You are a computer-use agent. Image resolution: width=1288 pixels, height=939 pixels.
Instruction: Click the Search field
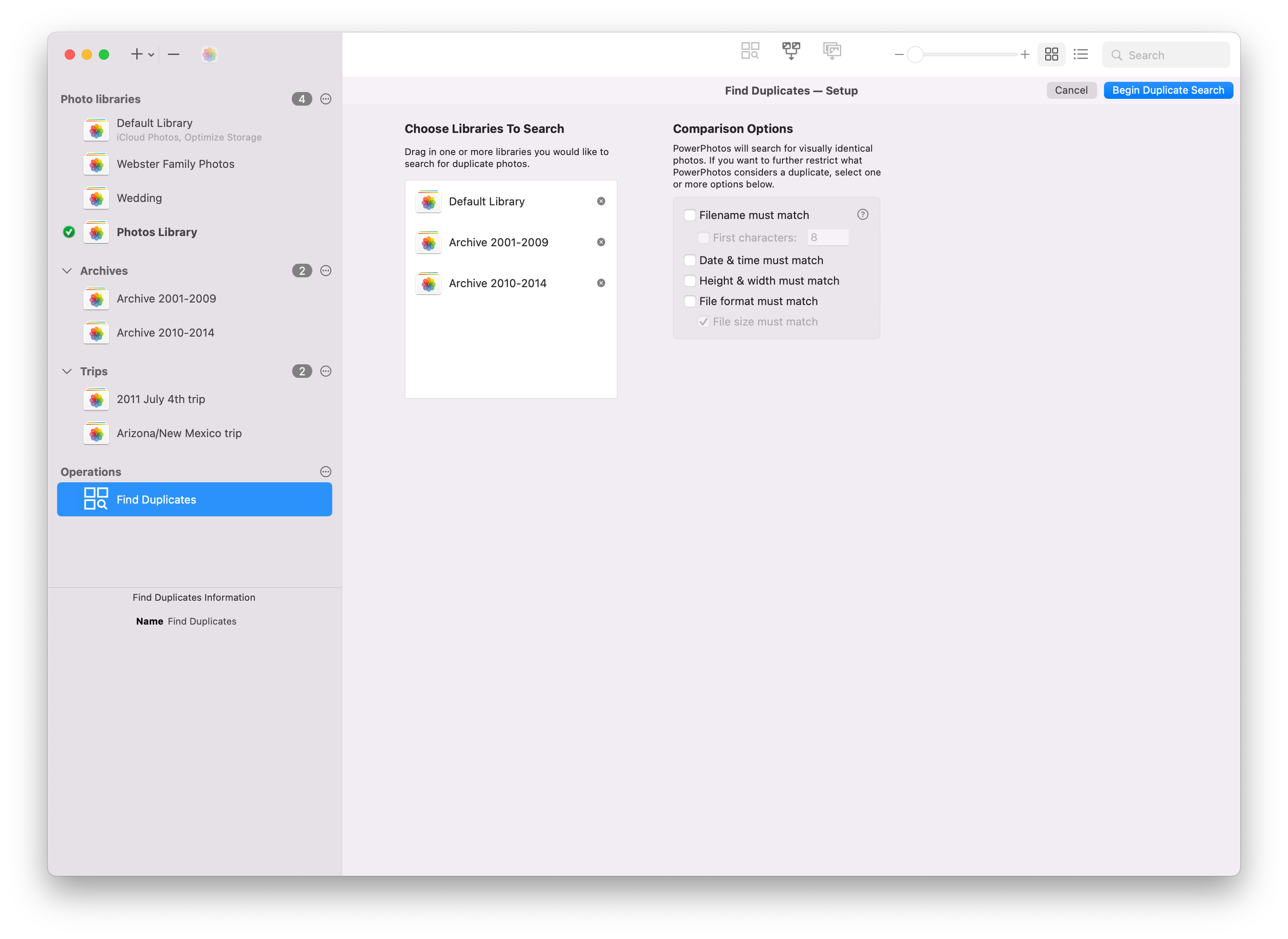(1166, 55)
